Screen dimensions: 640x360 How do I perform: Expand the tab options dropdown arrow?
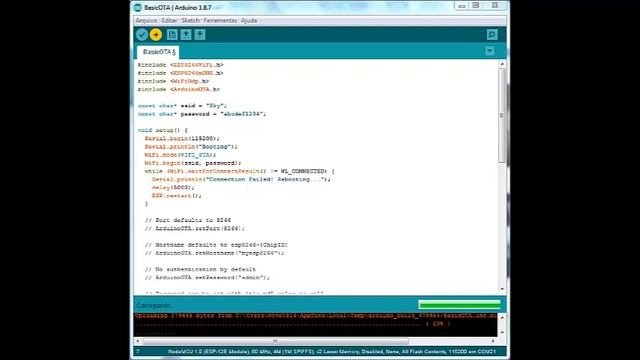pyautogui.click(x=489, y=51)
